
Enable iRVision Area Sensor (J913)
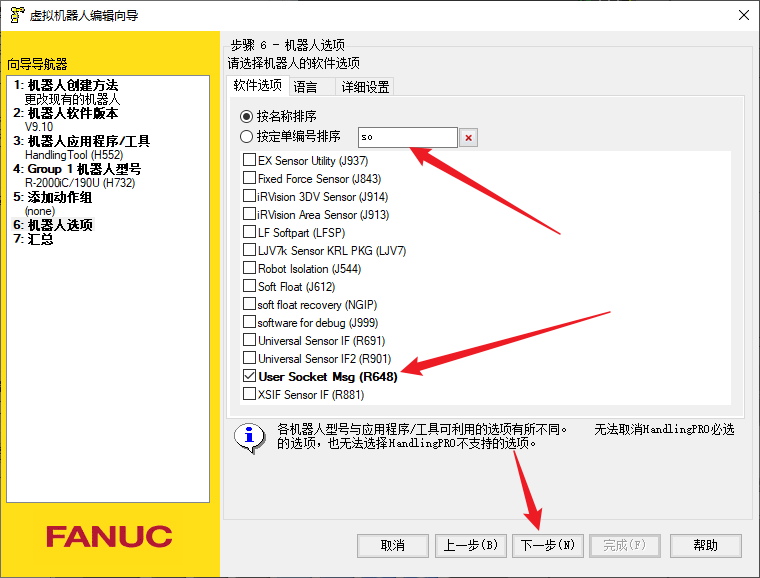pyautogui.click(x=250, y=214)
